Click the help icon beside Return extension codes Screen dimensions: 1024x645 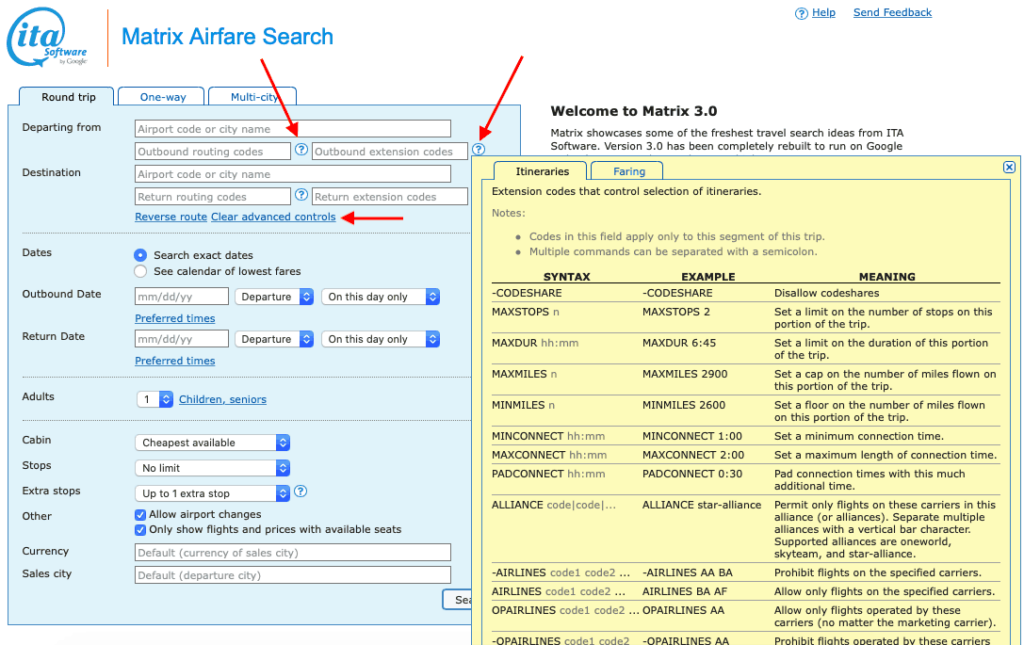coord(478,195)
